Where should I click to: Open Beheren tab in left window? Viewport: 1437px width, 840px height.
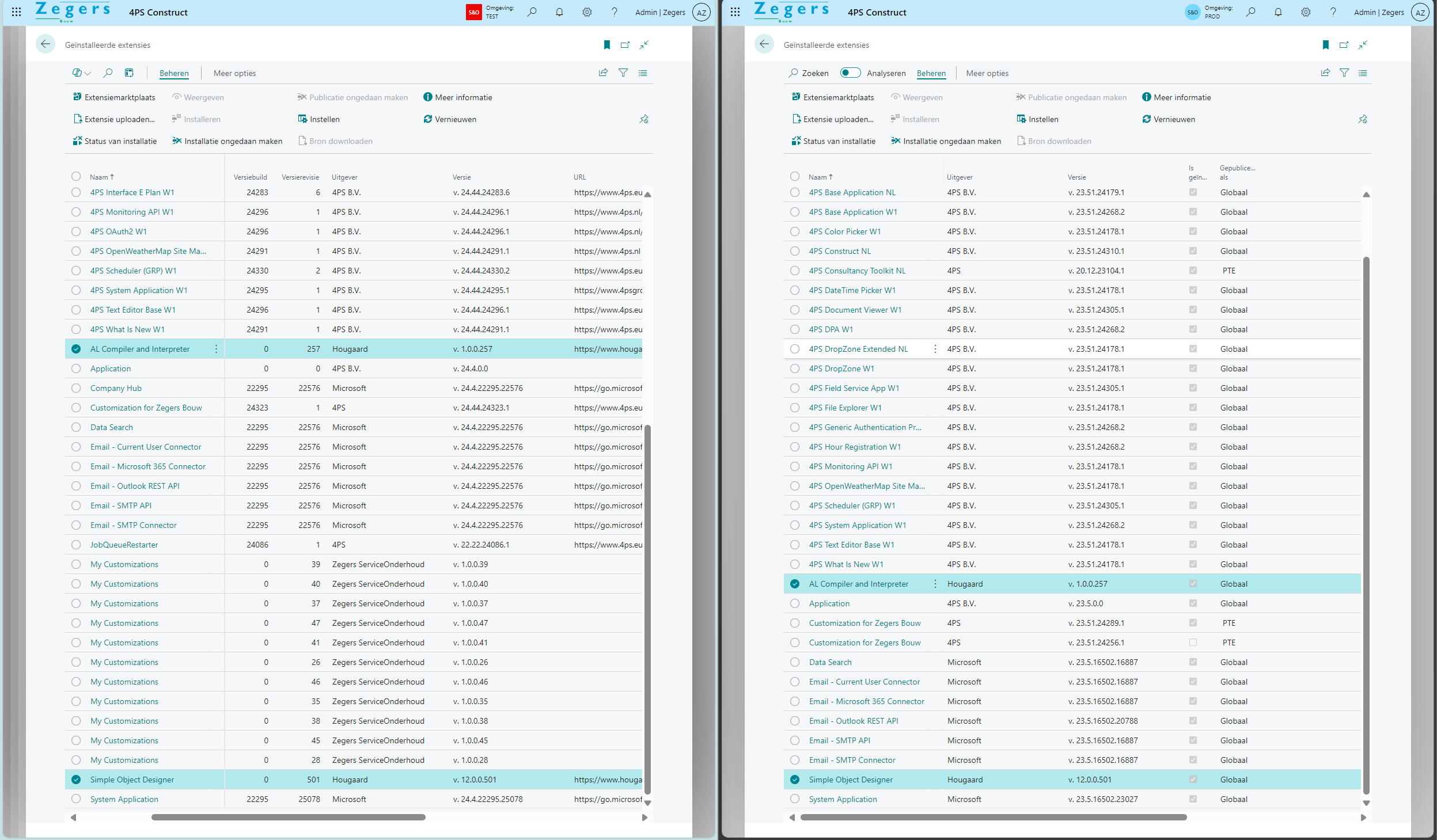point(174,73)
